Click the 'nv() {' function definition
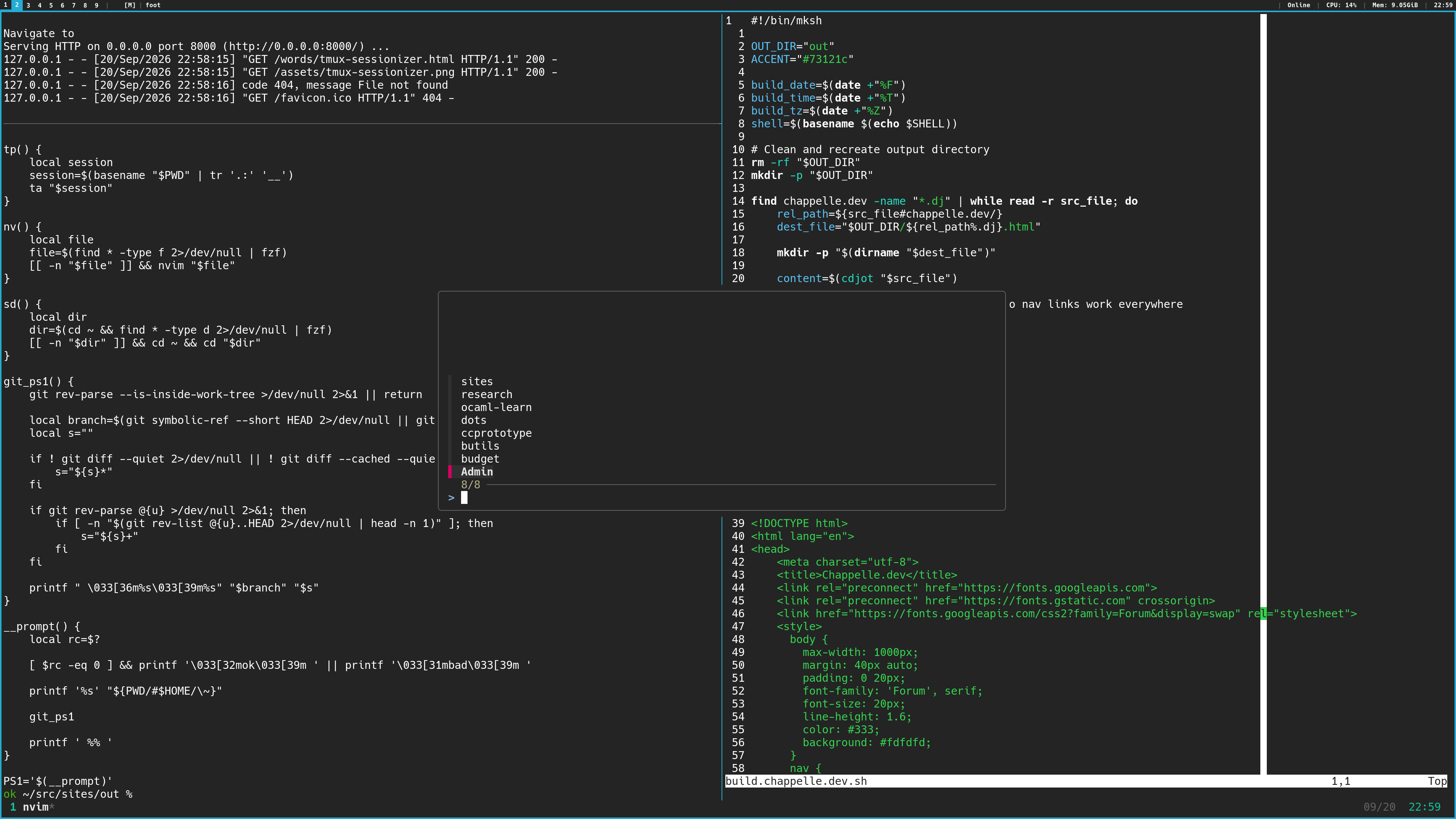Screen dimensions: 1456x819 (x=23, y=227)
